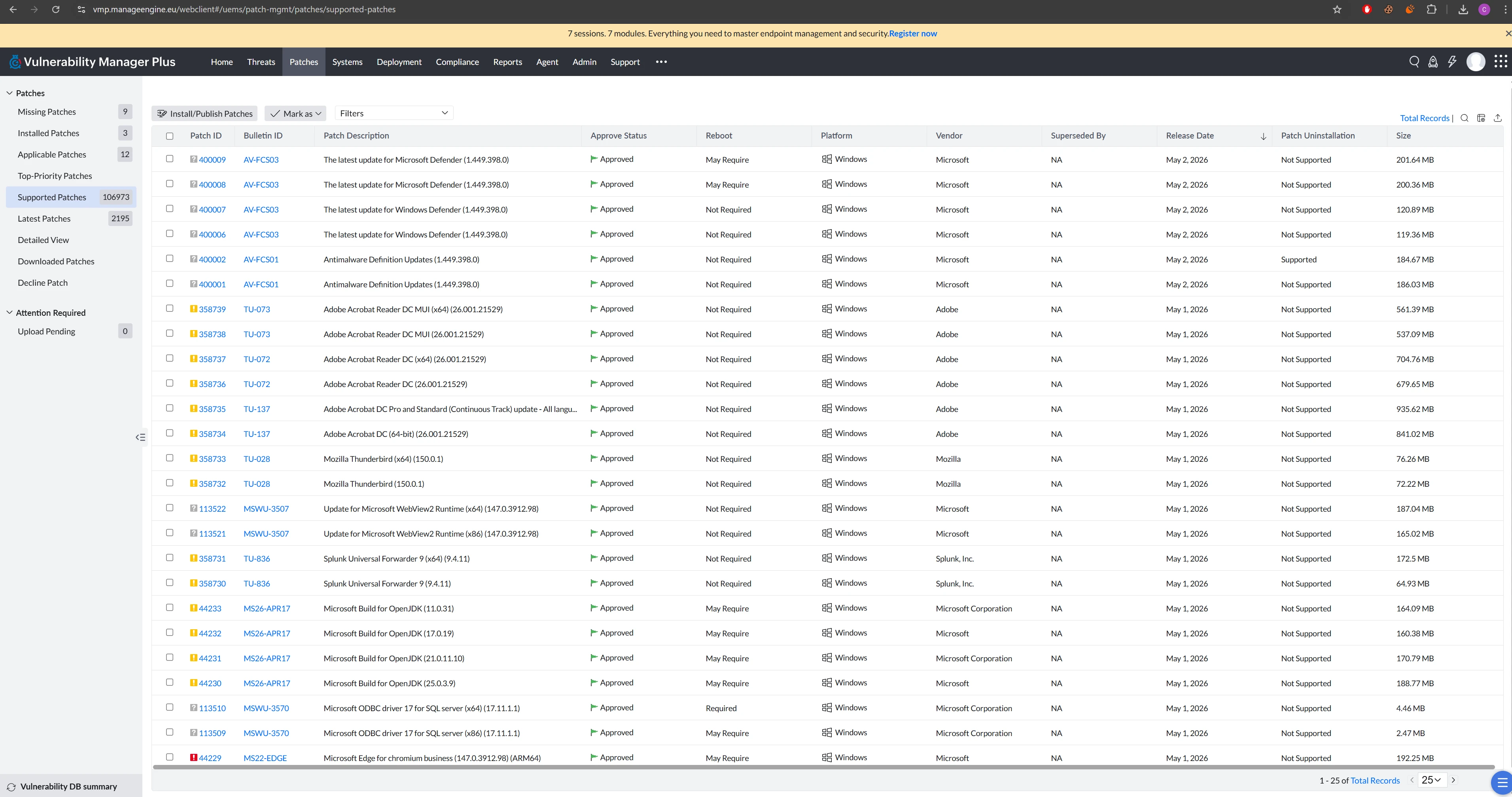Open the user profile avatar
The image size is (1512, 797).
[1476, 62]
